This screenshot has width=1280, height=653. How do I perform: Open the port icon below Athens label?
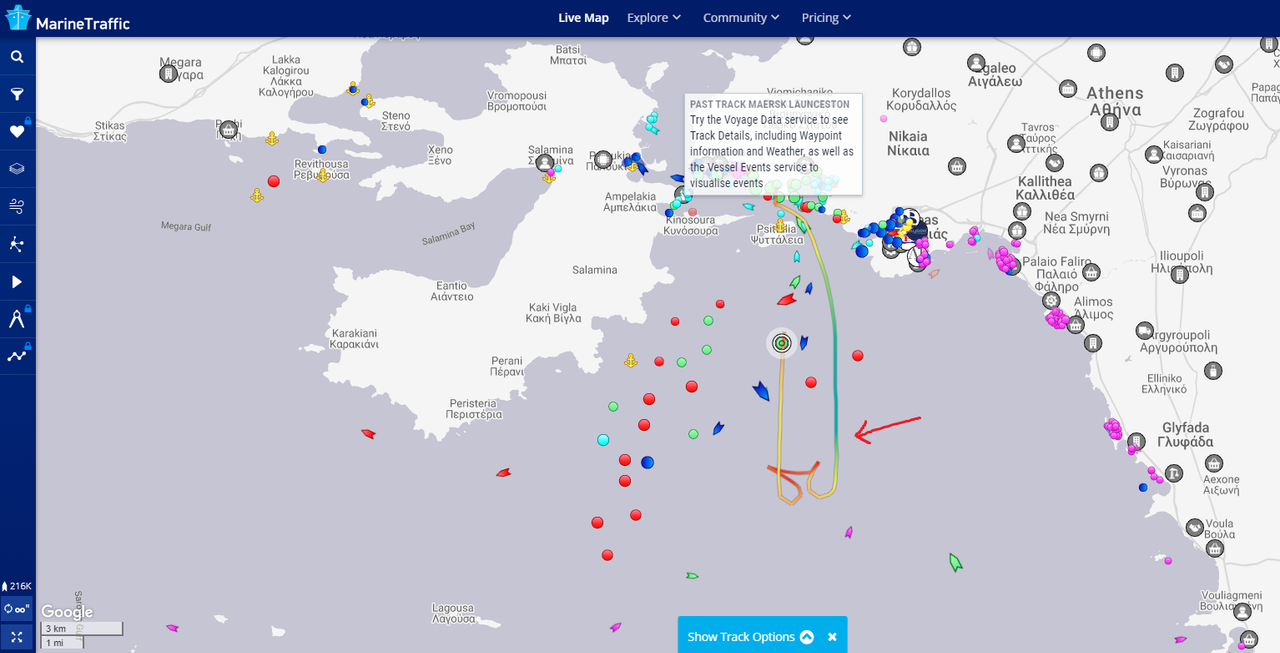[1108, 122]
